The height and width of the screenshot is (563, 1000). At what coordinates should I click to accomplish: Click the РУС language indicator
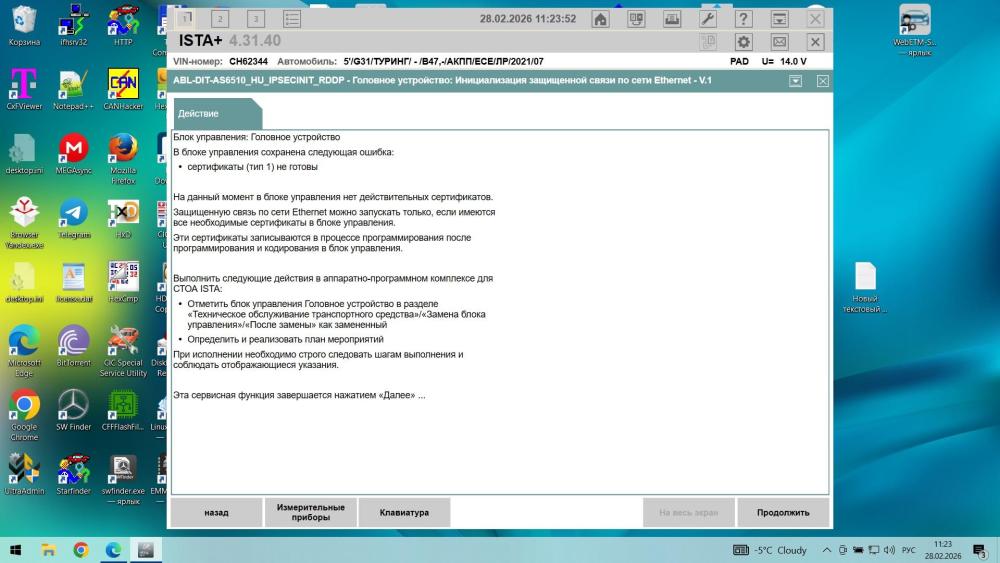(x=909, y=550)
